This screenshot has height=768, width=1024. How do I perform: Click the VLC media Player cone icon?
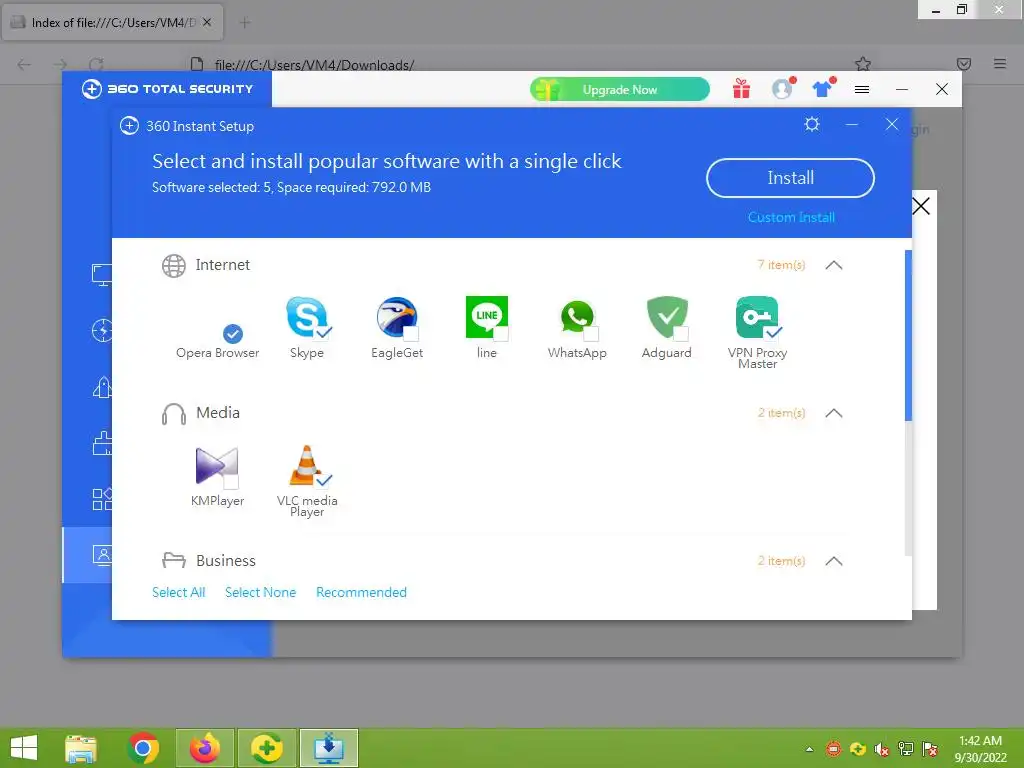[306, 466]
